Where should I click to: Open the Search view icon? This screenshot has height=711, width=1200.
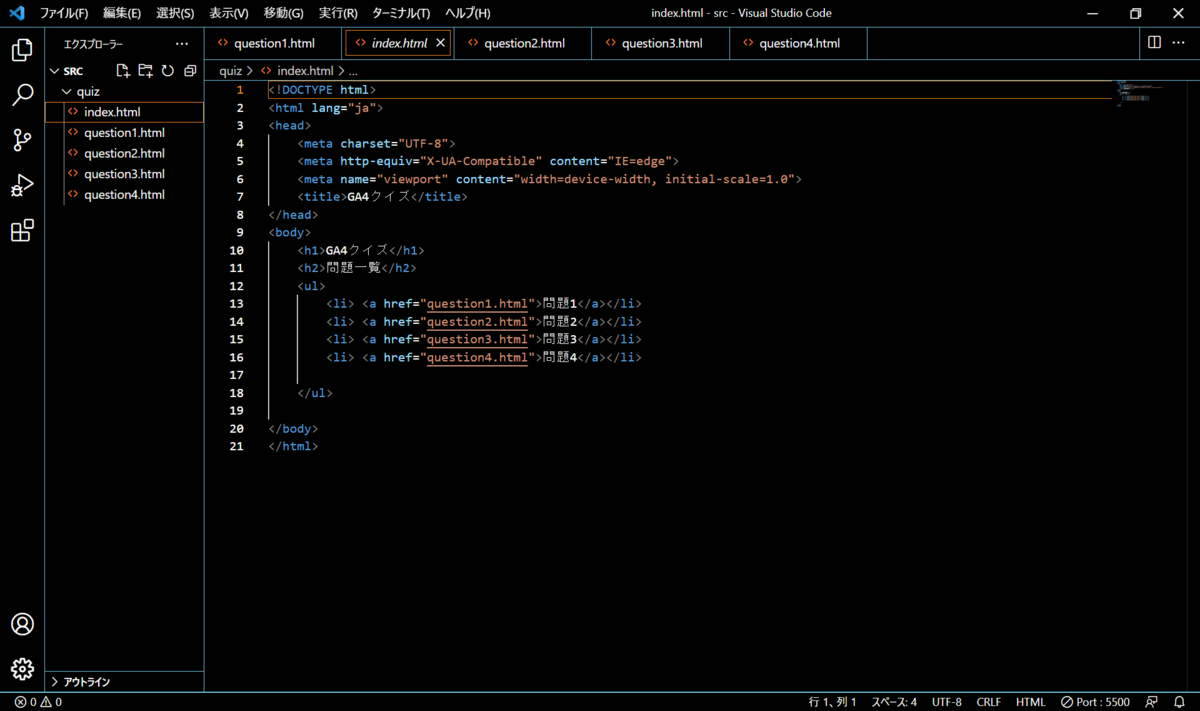tap(22, 95)
